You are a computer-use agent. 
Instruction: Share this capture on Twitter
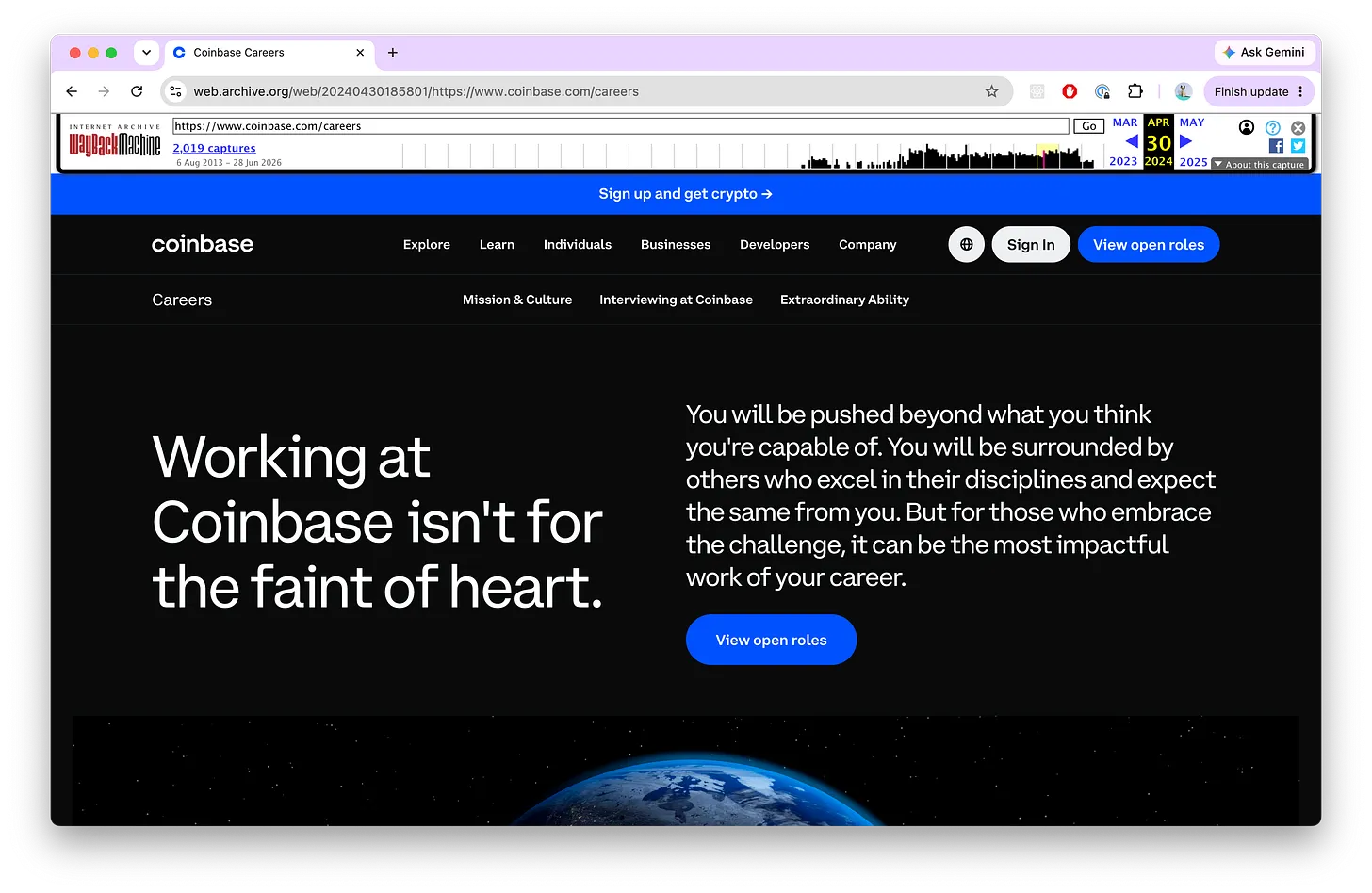pos(1298,146)
